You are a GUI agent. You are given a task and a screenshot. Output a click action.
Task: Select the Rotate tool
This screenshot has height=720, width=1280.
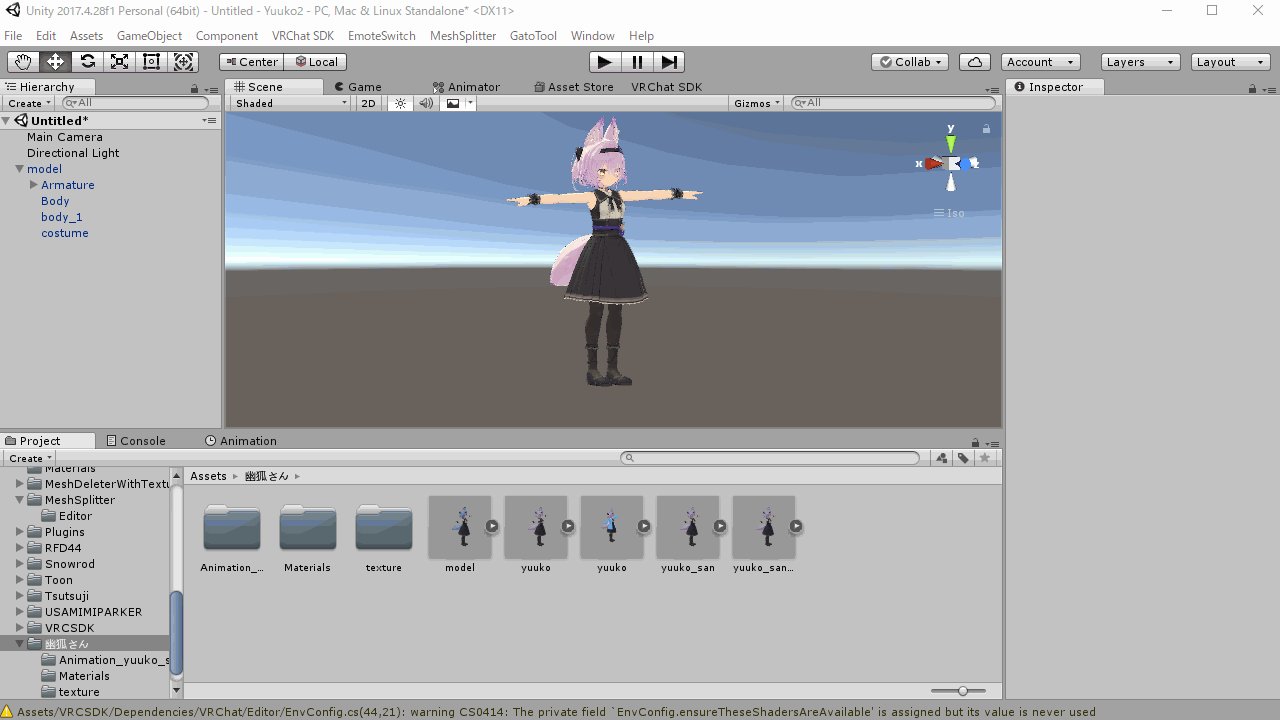click(87, 62)
